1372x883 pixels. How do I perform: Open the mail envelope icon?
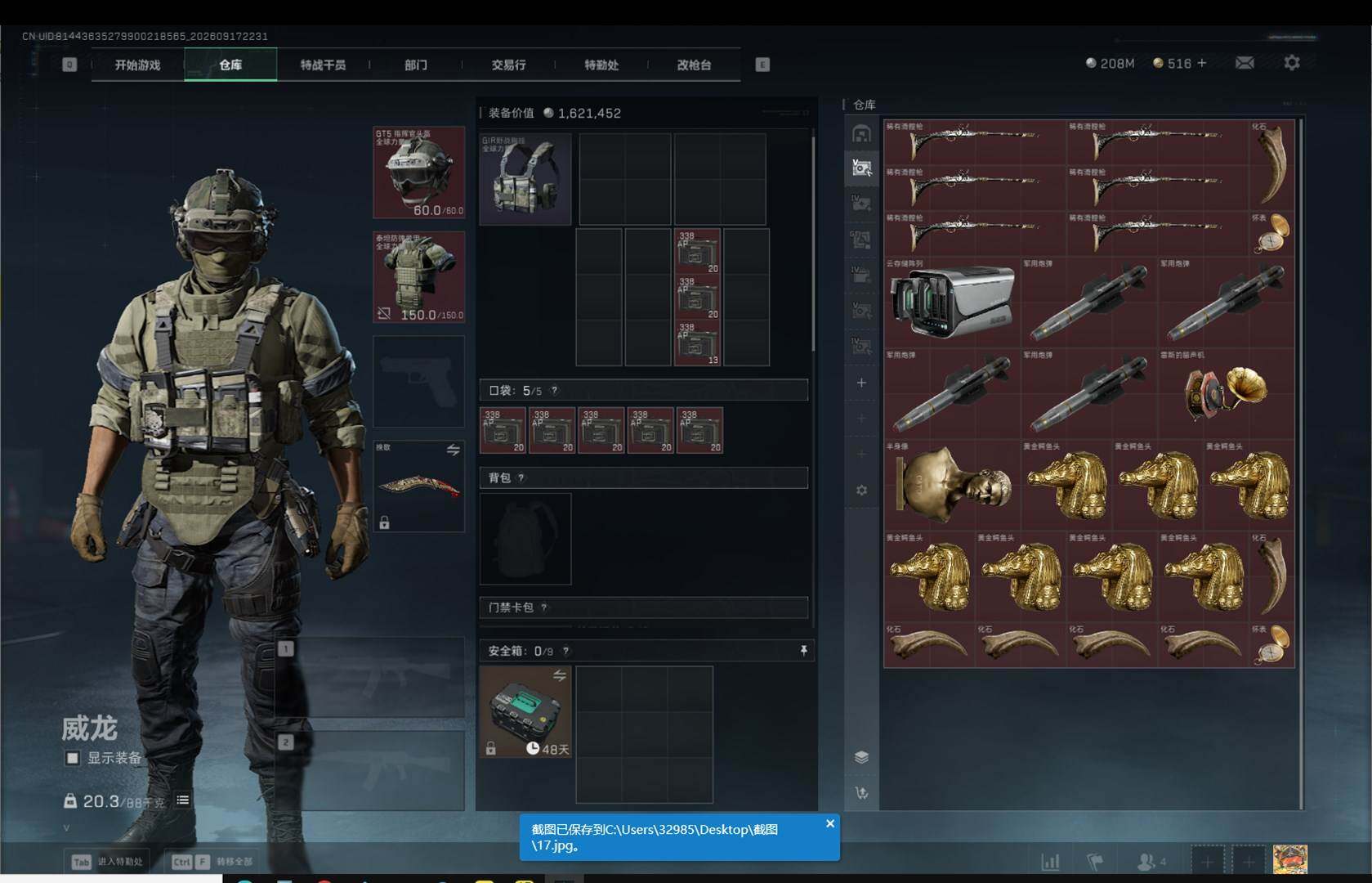coord(1245,63)
